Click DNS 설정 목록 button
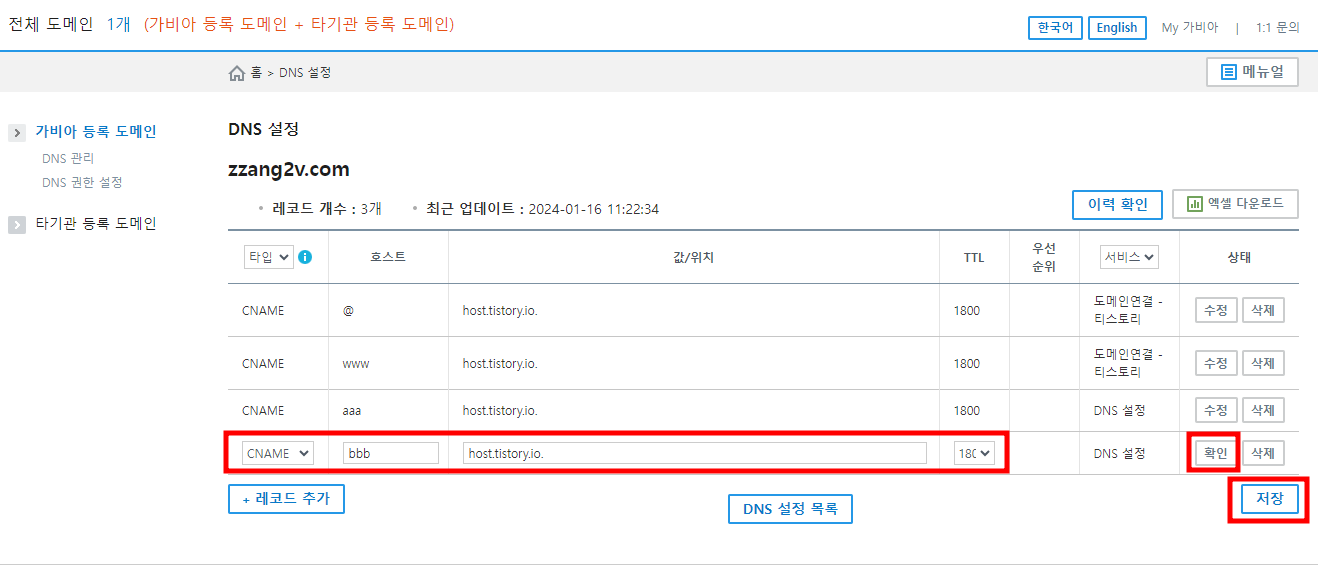This screenshot has height=577, width=1318. click(x=790, y=509)
